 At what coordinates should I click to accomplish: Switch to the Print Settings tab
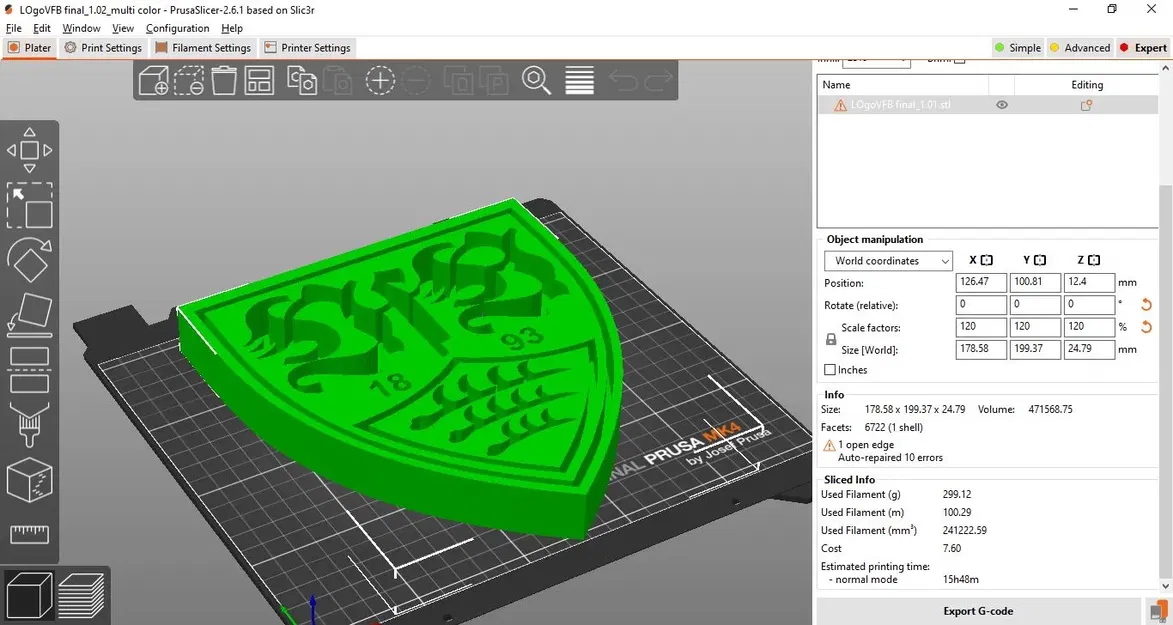pyautogui.click(x=103, y=48)
